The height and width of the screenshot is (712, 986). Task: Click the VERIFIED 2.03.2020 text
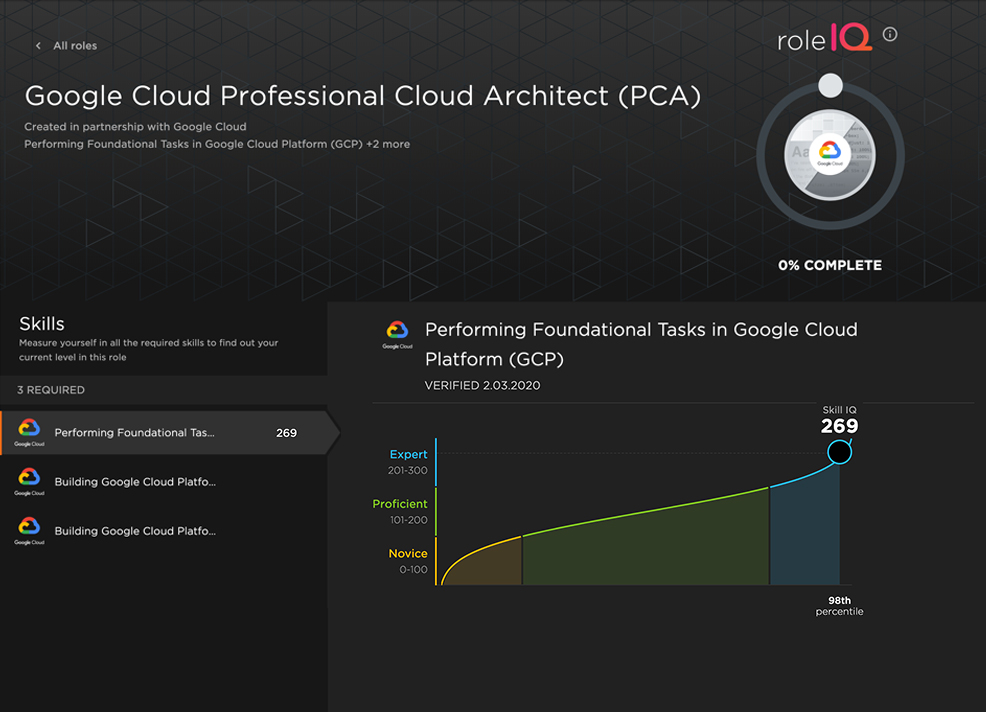[x=482, y=384]
